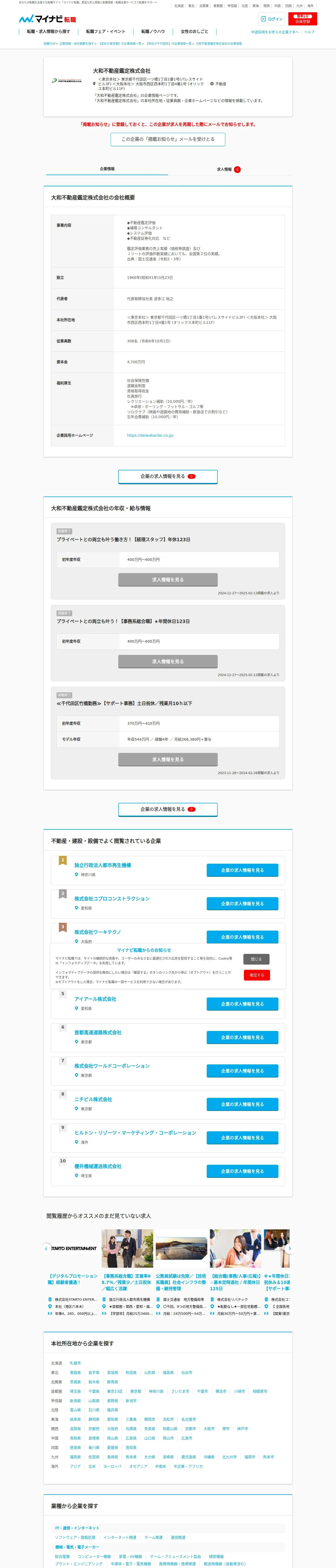
Task: Open STARTO ENTERTAINMENT job thumbnail
Action: pyautogui.click(x=73, y=1248)
